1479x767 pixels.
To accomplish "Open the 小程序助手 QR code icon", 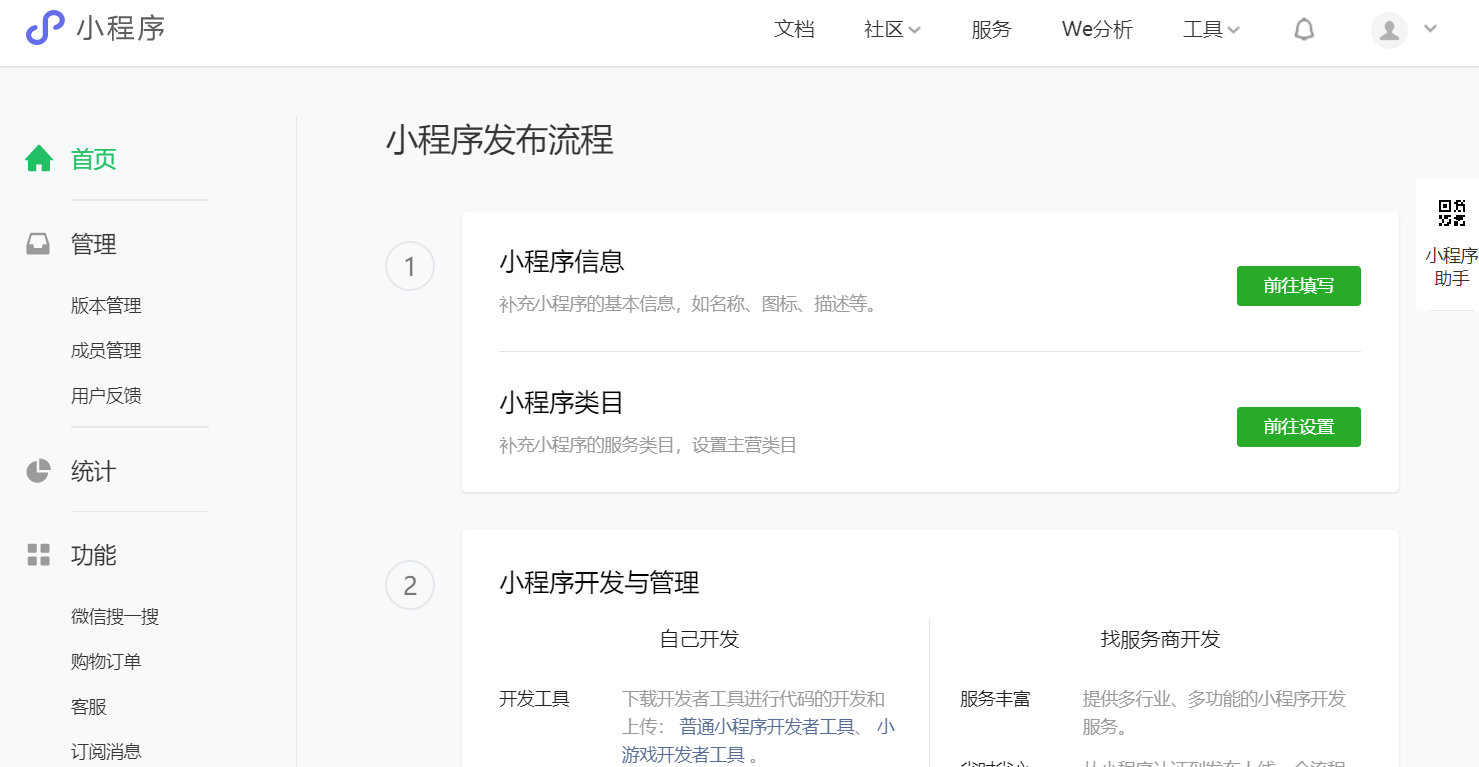I will (1451, 213).
